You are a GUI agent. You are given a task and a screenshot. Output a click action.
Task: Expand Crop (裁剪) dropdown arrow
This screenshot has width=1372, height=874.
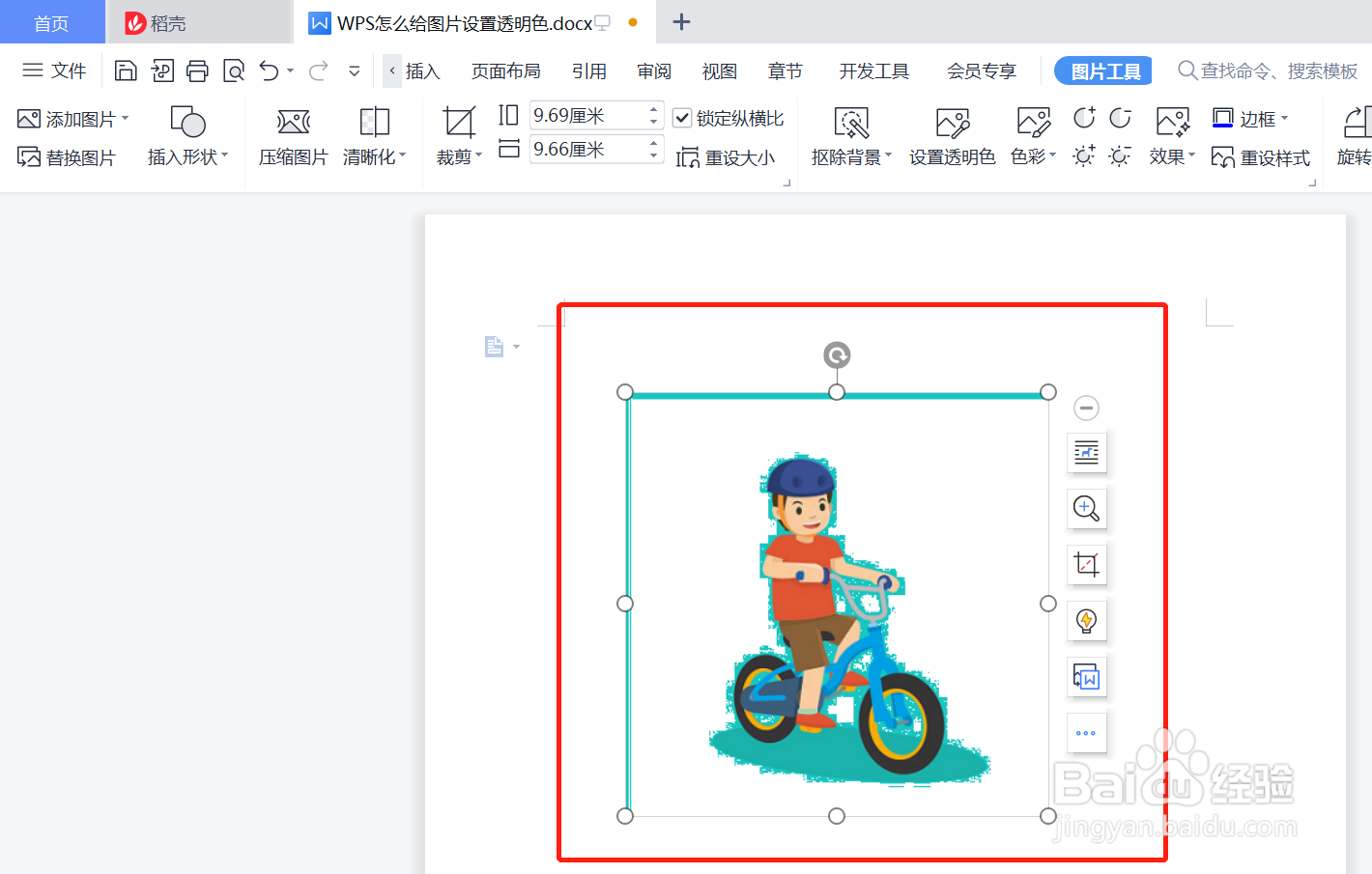click(x=478, y=155)
